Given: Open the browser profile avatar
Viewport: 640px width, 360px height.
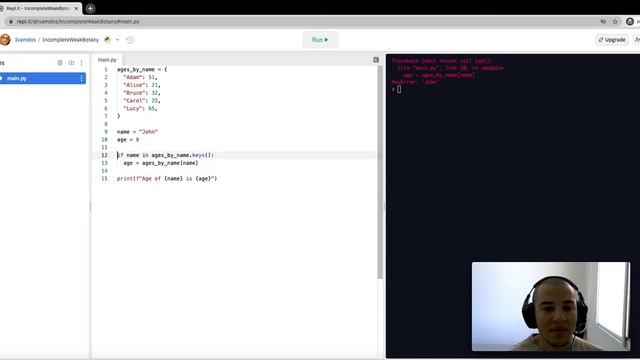Looking at the screenshot, I should point(630,21).
